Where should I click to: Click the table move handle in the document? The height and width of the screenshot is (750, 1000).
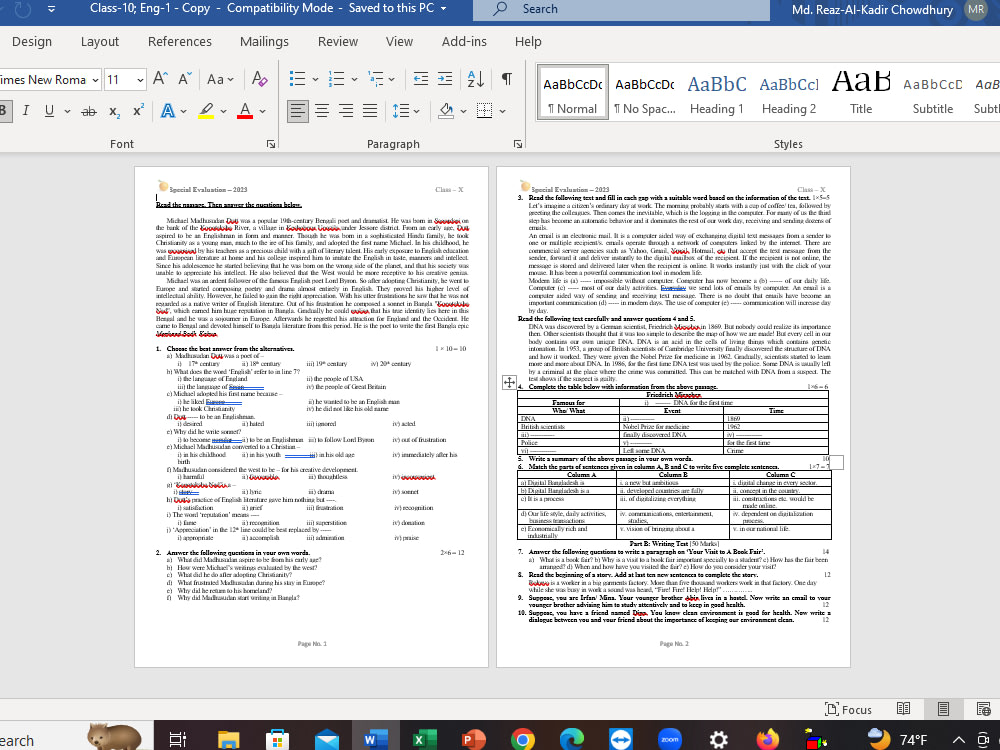click(509, 382)
